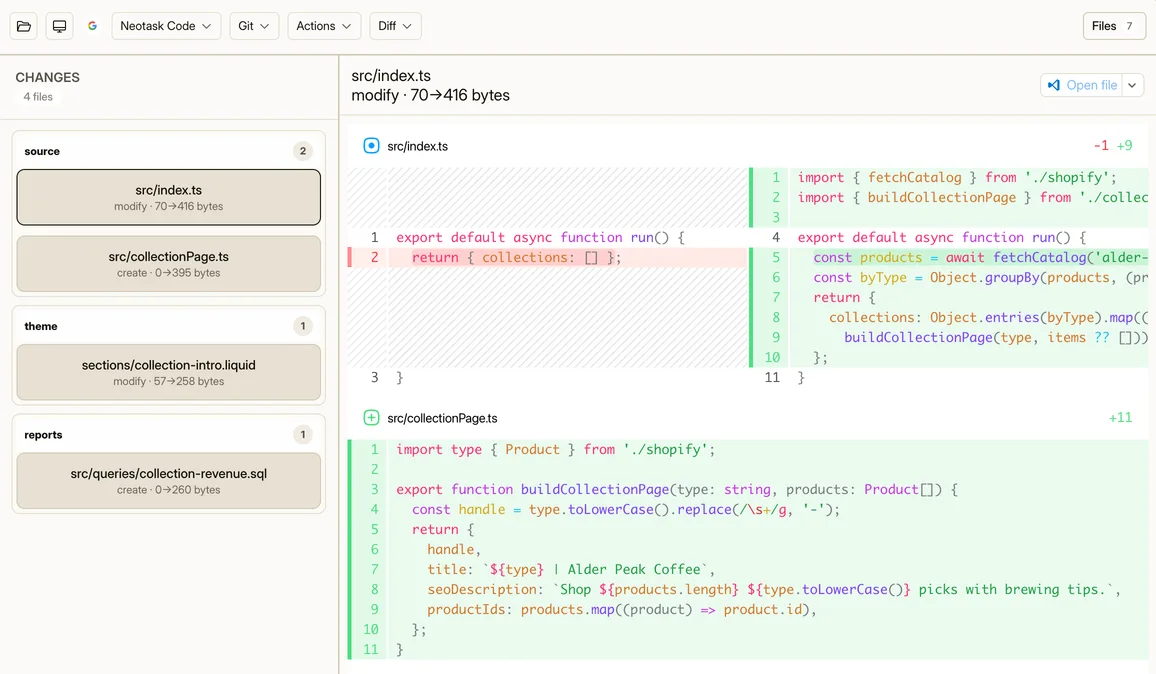Click the added-file plus icon beside src/collectionPage.ts

pos(372,418)
